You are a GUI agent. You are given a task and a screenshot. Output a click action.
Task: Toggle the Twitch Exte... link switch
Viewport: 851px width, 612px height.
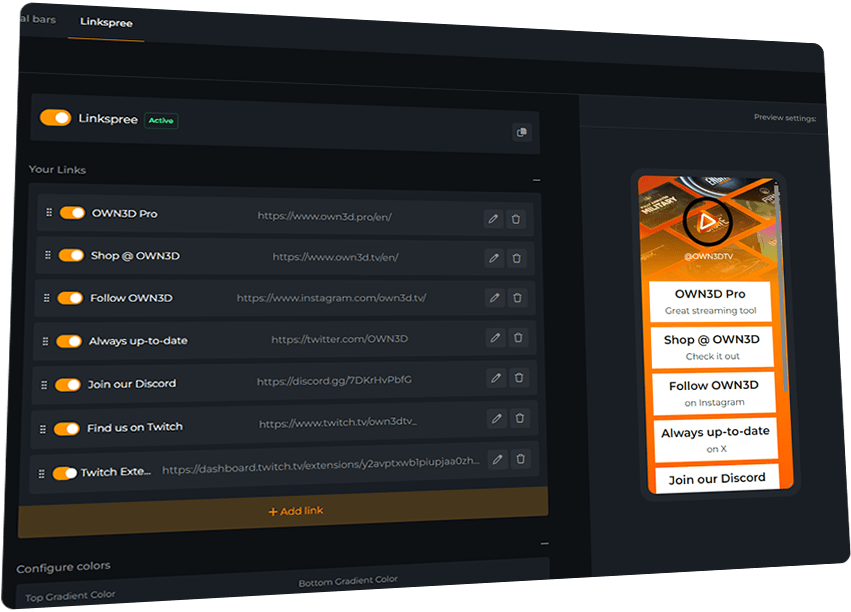point(65,473)
